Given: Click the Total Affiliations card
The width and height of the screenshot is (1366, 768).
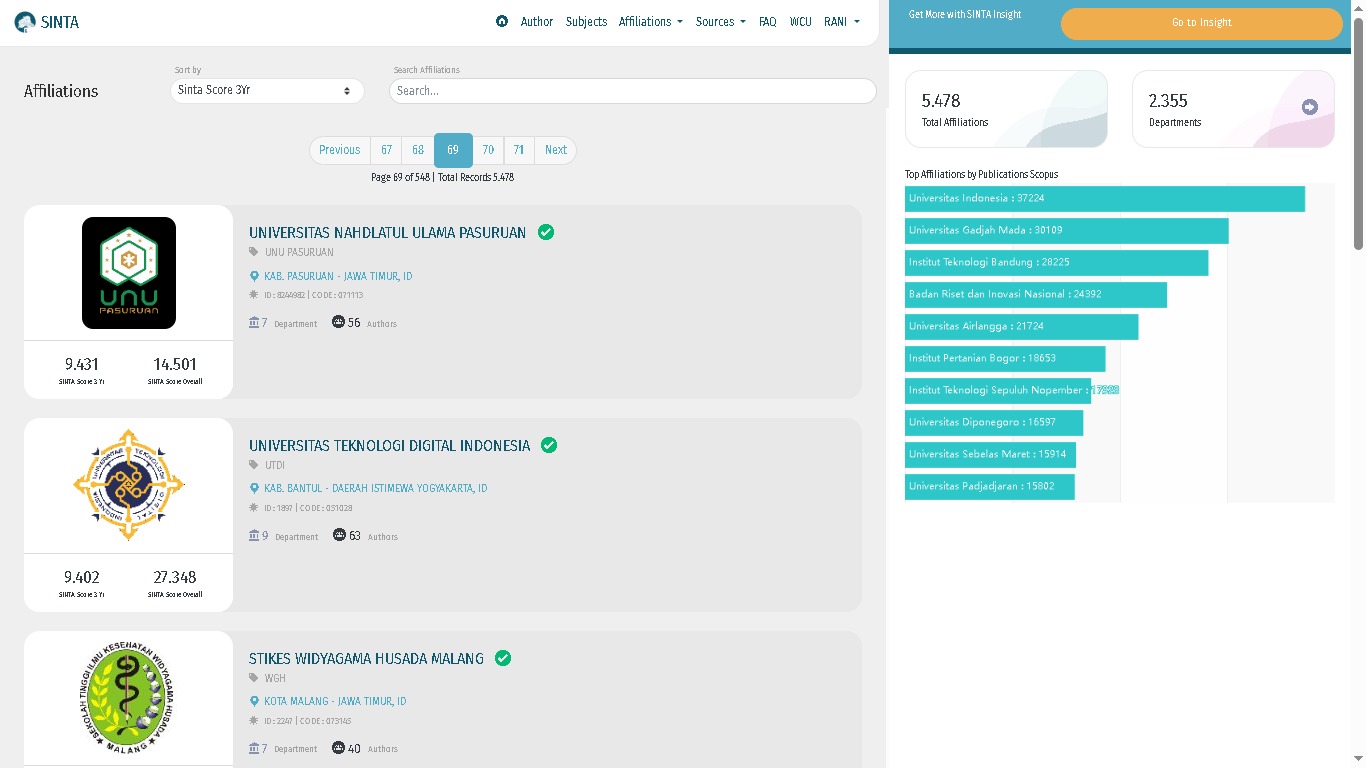Looking at the screenshot, I should (1006, 109).
